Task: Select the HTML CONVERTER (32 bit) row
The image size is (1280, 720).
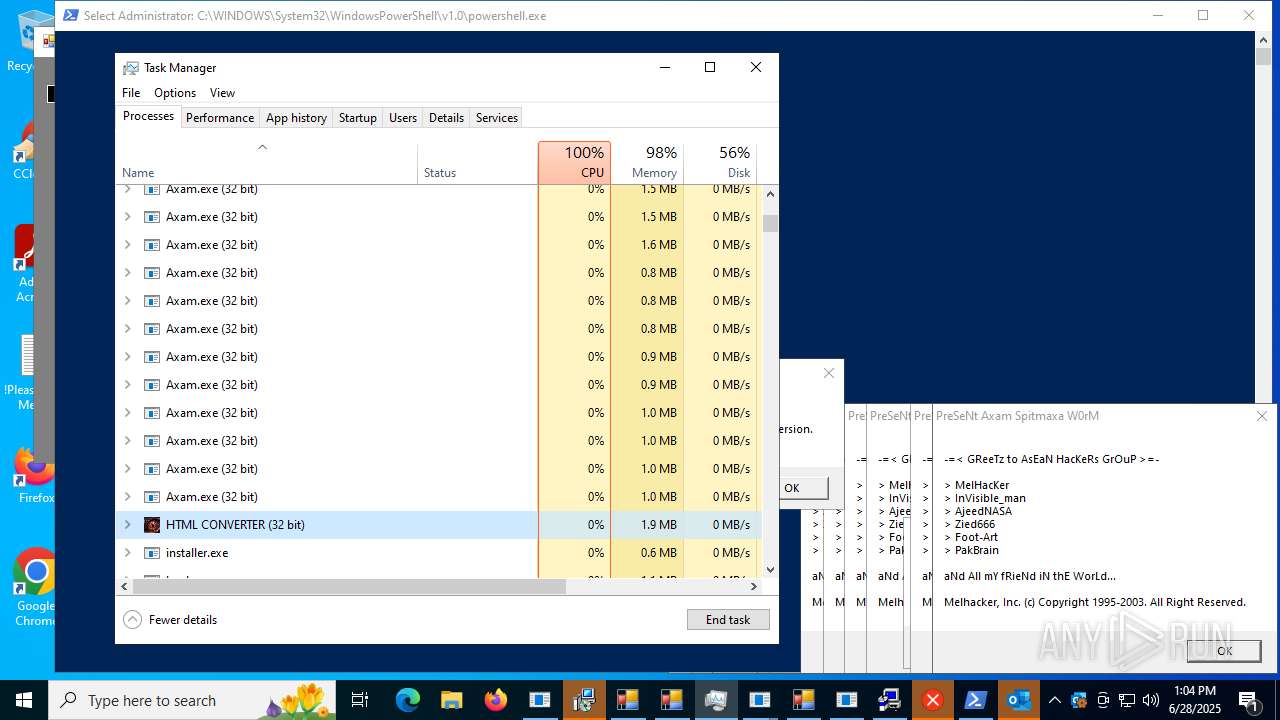Action: click(x=439, y=525)
